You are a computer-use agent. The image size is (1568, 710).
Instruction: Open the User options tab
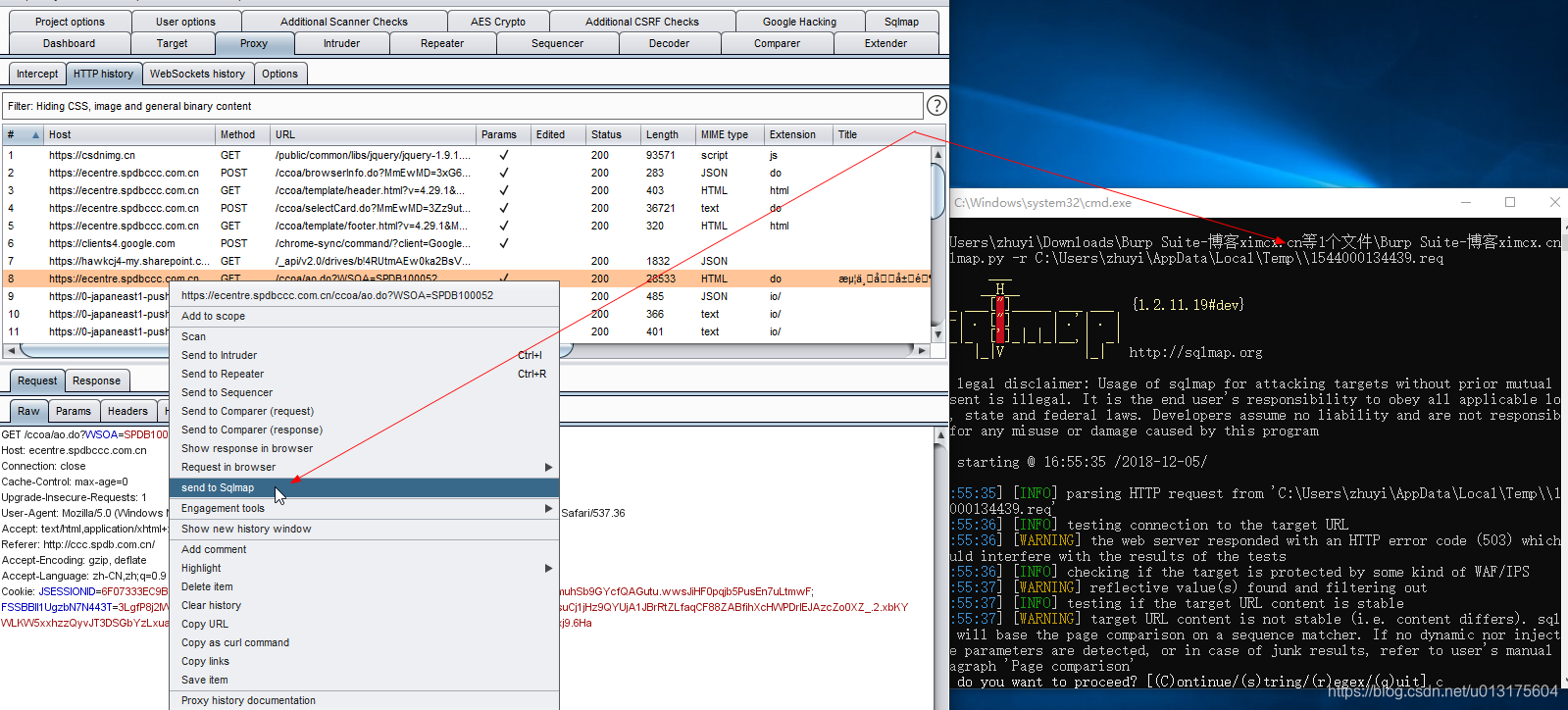tap(185, 22)
